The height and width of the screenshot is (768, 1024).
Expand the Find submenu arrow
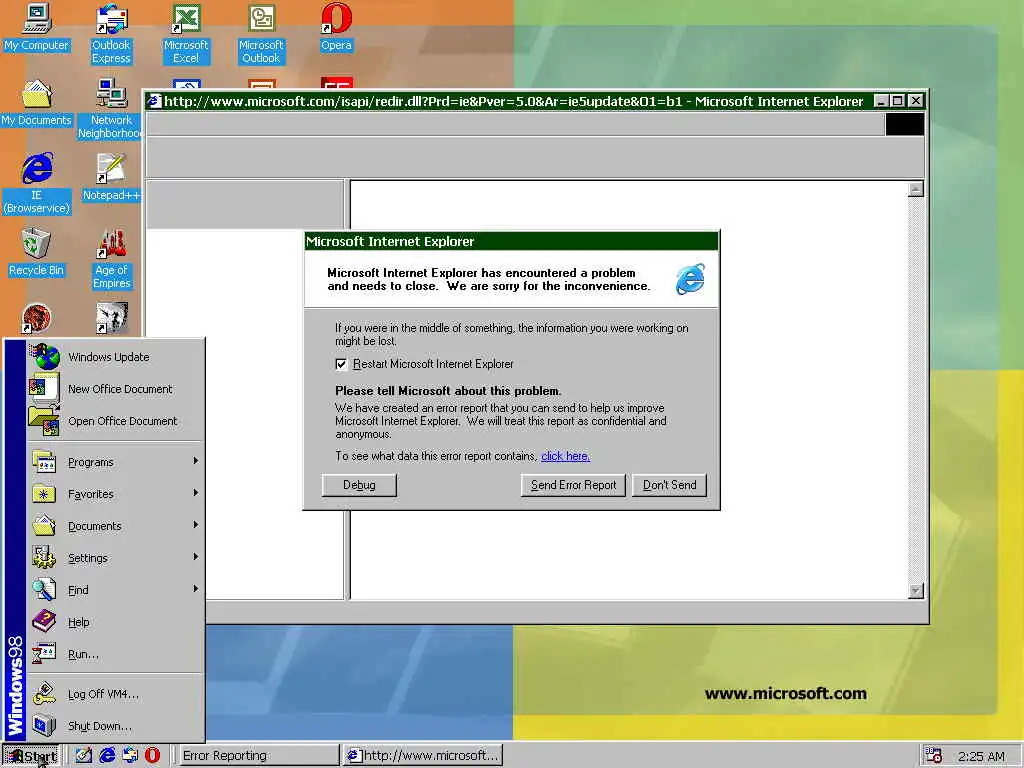tap(195, 589)
